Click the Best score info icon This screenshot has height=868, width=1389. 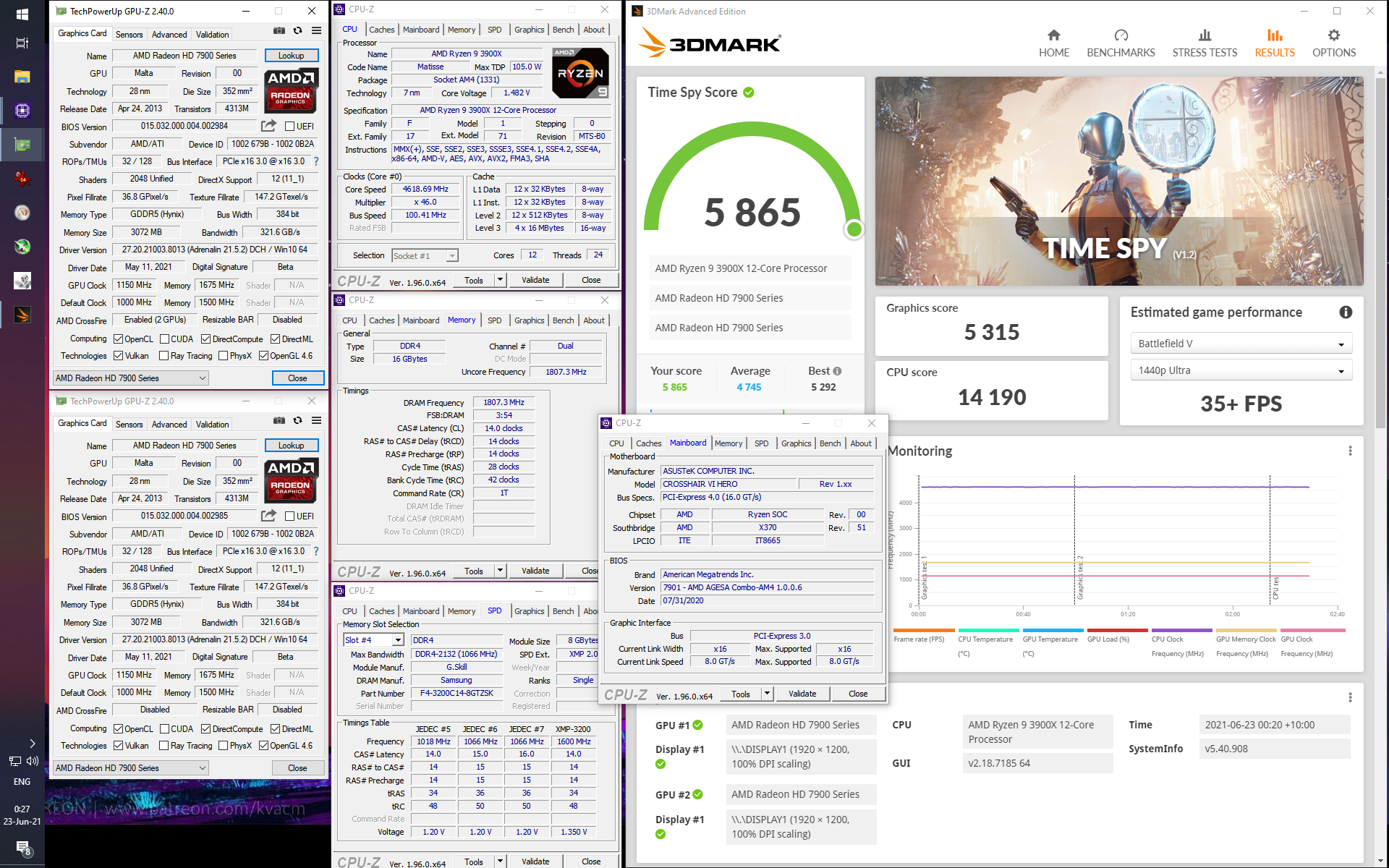pos(837,371)
